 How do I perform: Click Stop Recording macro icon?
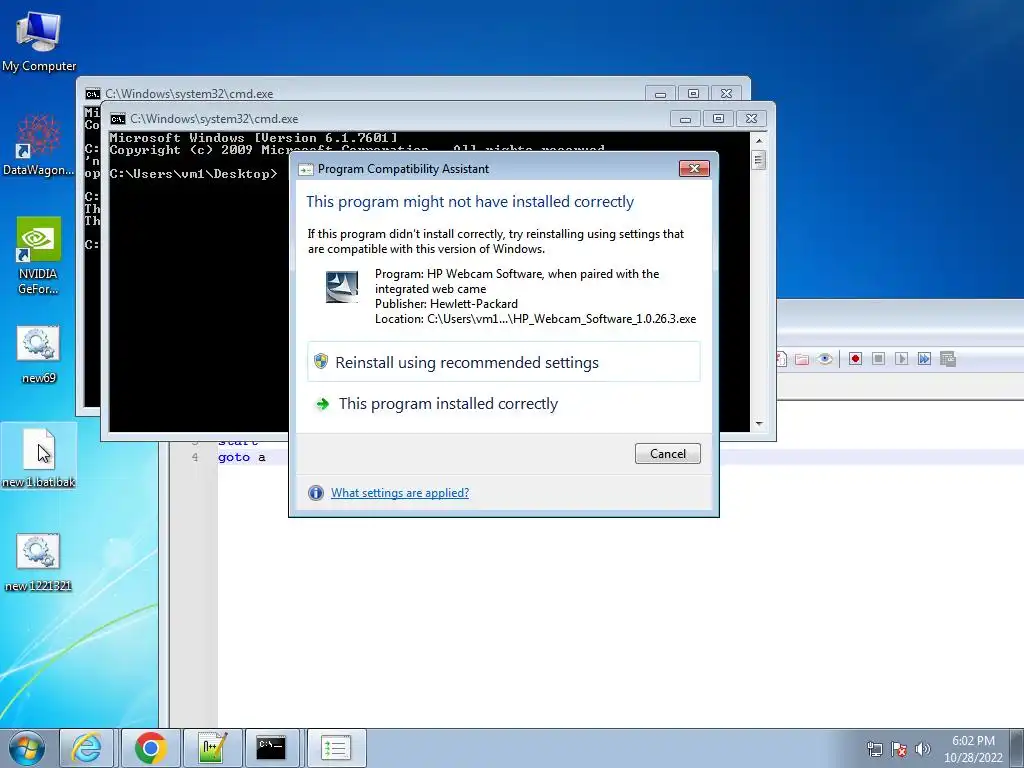pyautogui.click(x=878, y=359)
